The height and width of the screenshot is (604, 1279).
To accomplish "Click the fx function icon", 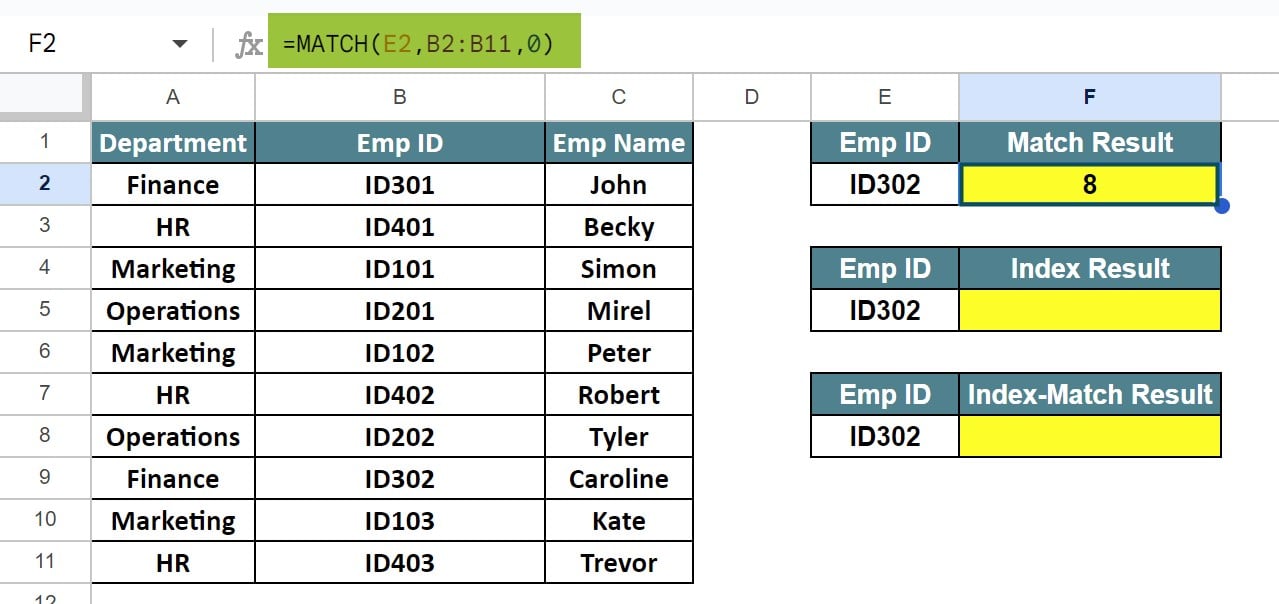I will tap(252, 43).
